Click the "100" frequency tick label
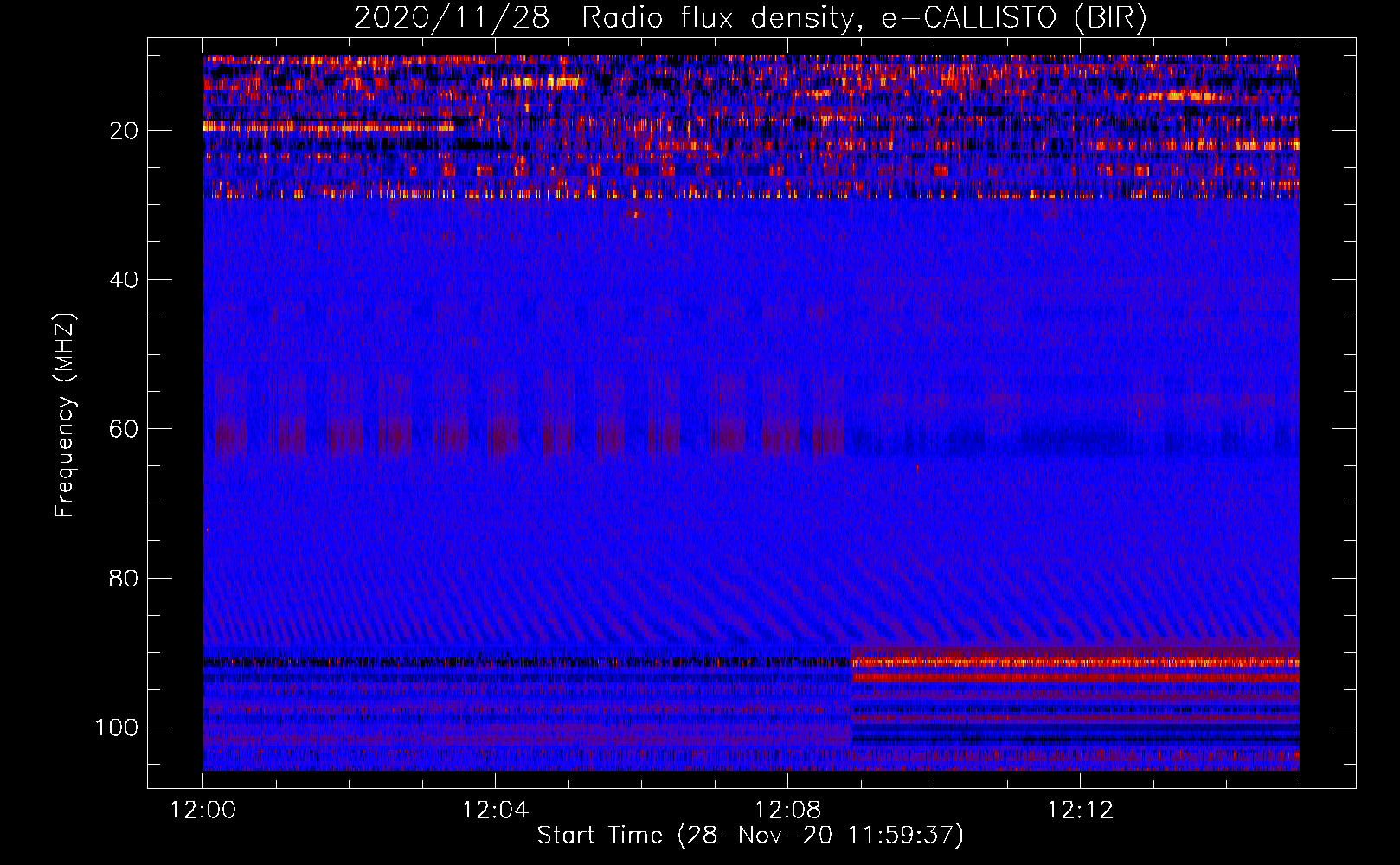The height and width of the screenshot is (865, 1400). (x=117, y=727)
